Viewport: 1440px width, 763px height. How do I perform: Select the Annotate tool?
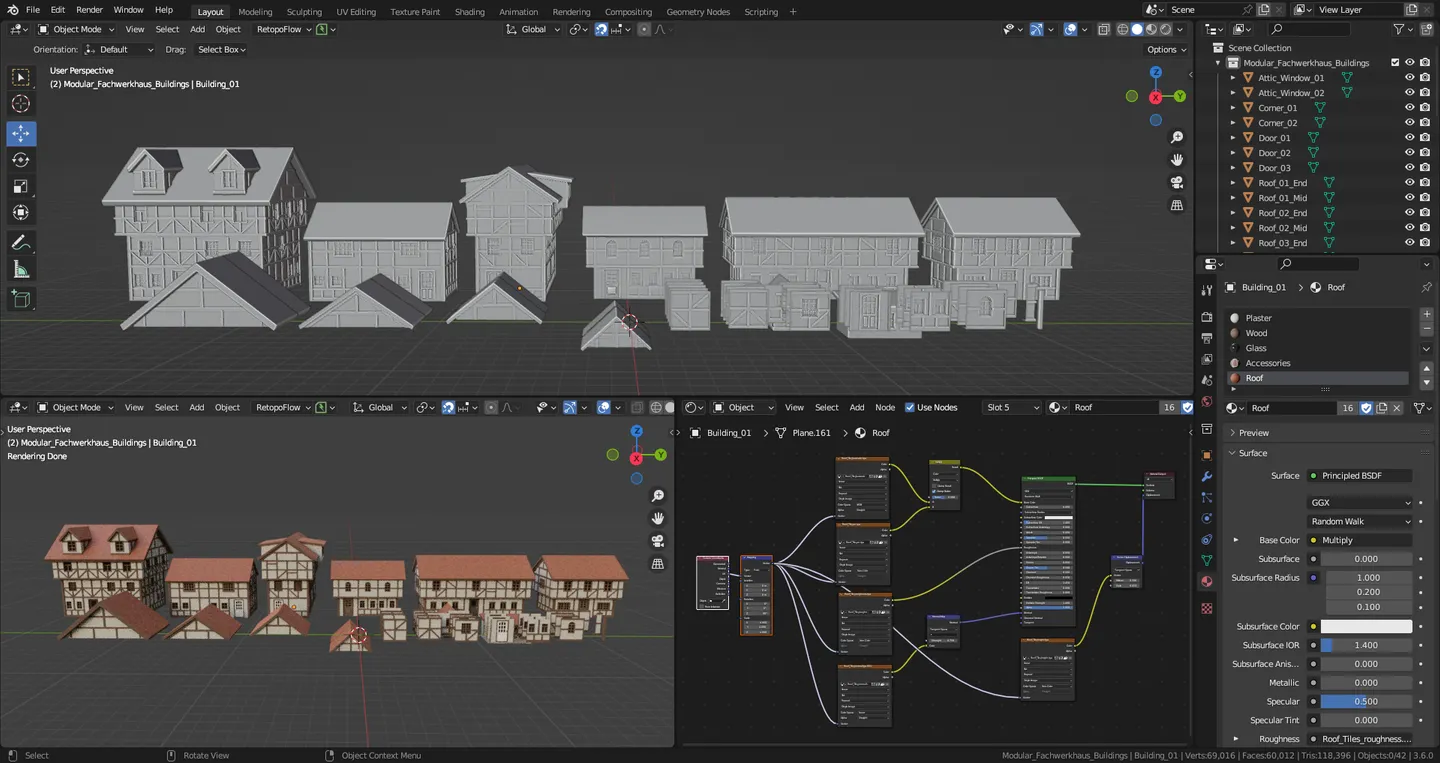20,243
